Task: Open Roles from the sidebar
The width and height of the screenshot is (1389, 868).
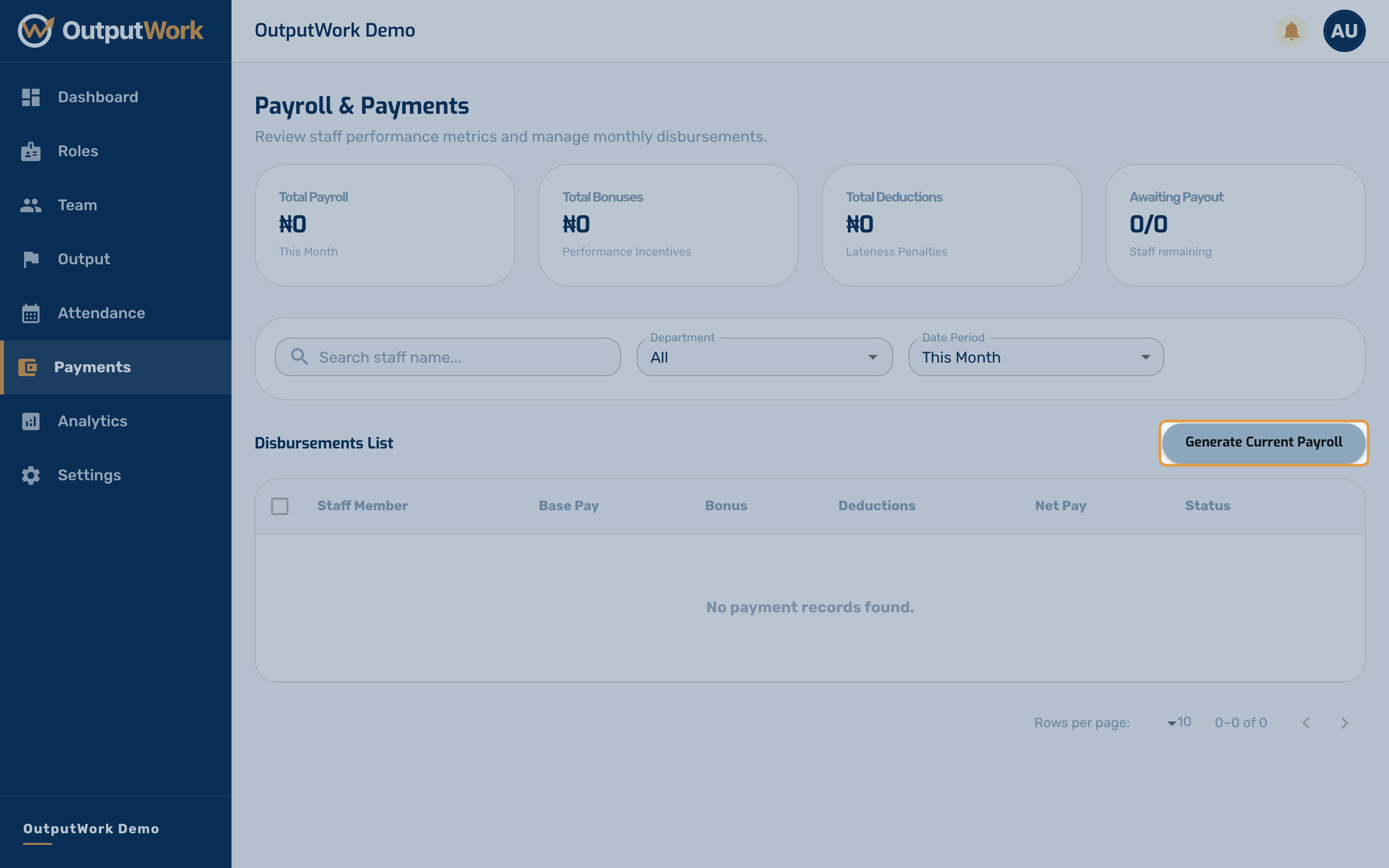Action: coord(115,151)
